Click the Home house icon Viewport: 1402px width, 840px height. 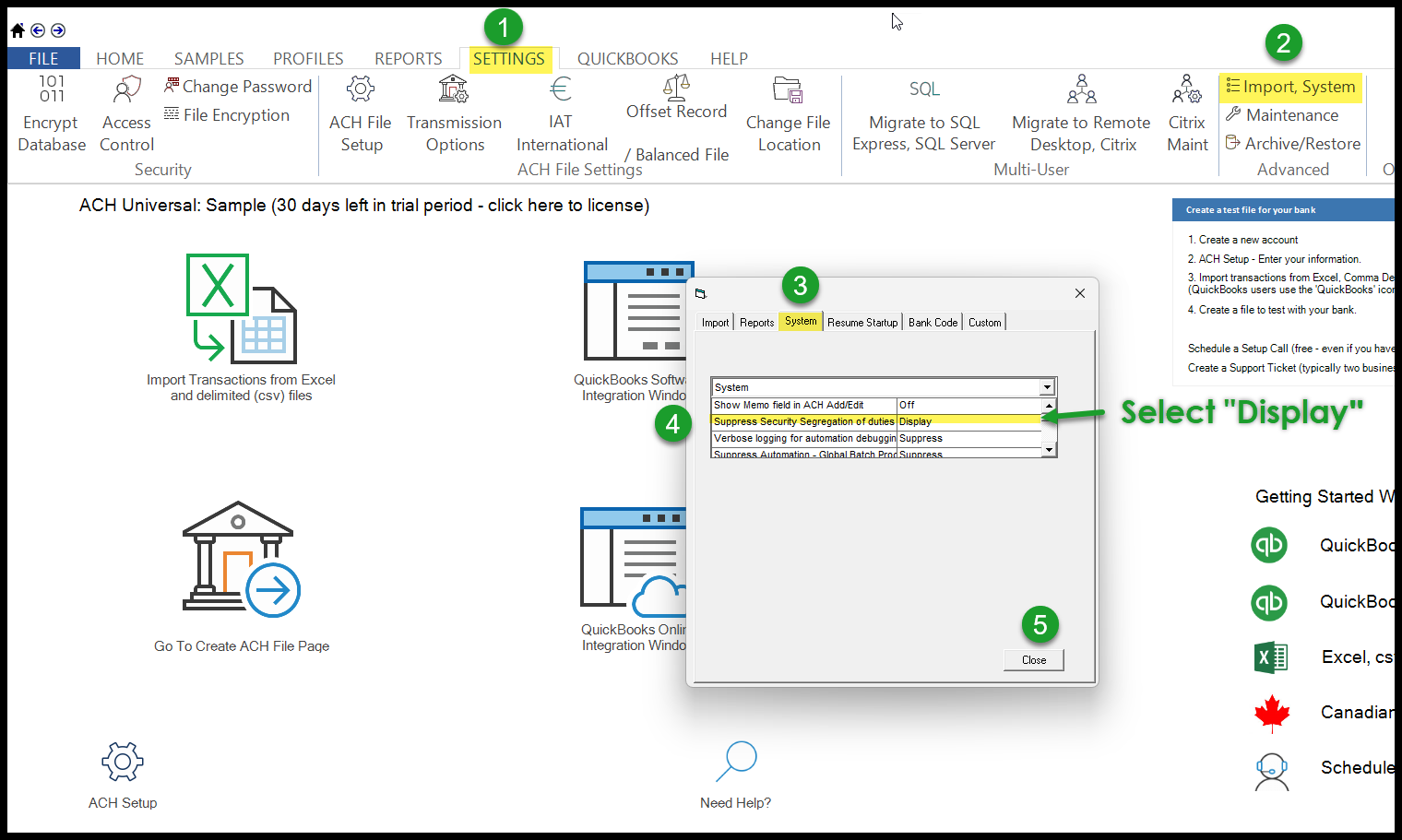[18, 30]
